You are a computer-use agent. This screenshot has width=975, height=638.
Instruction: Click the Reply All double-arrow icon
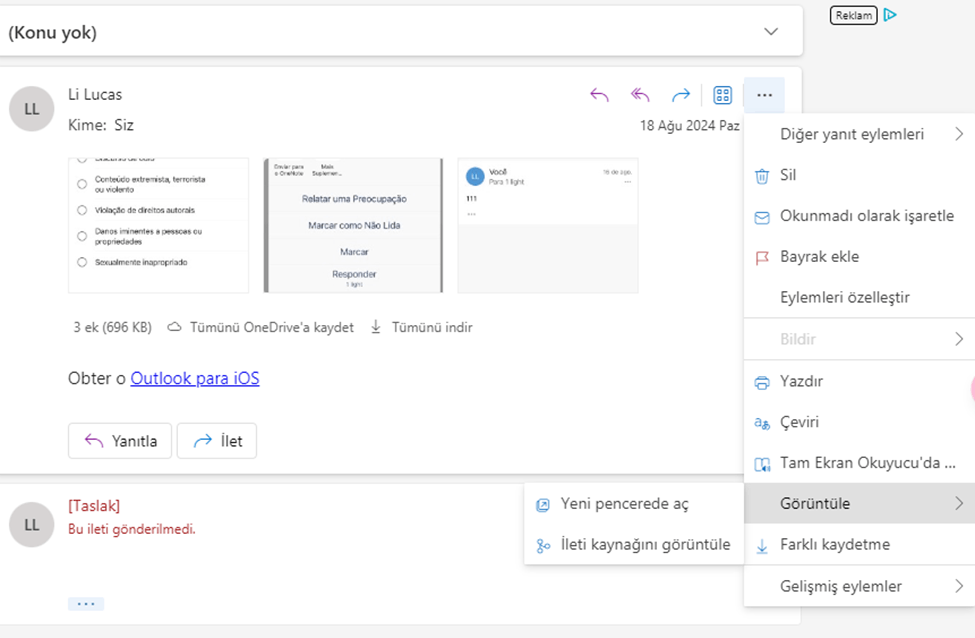pyautogui.click(x=640, y=95)
